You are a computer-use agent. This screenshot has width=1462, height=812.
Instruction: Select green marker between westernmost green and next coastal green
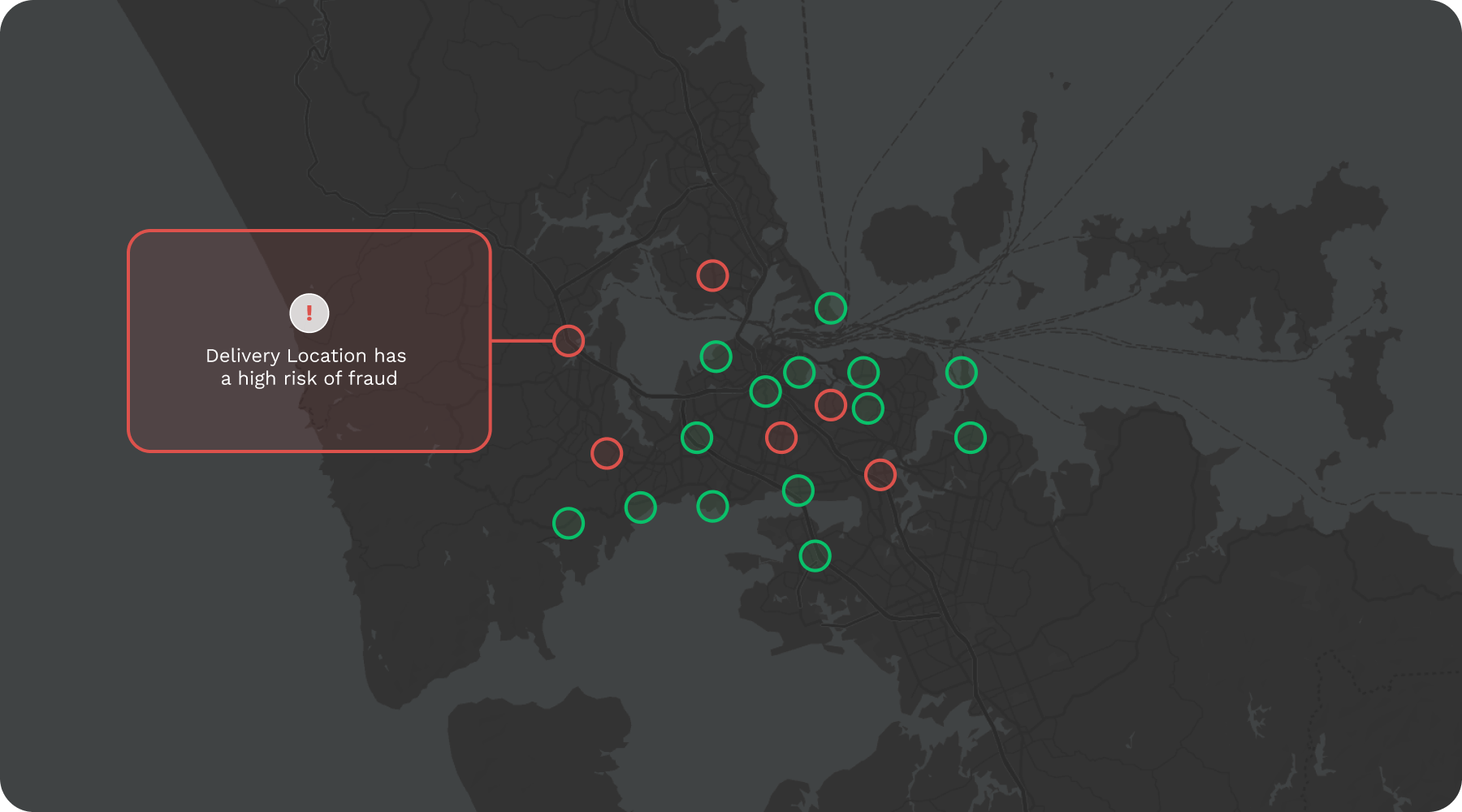(641, 508)
